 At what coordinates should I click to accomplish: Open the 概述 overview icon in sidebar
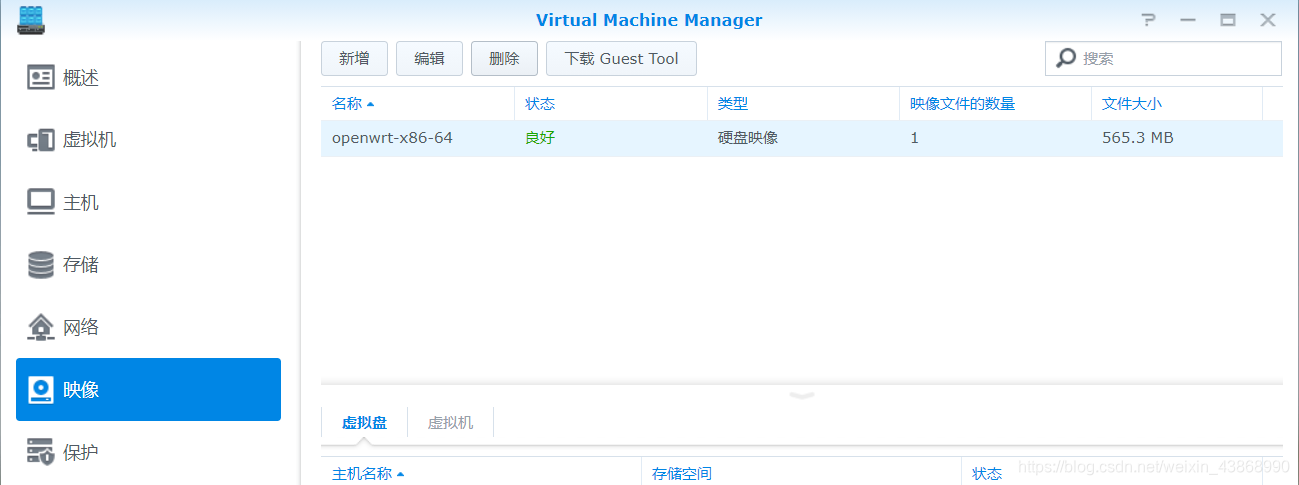pos(41,77)
